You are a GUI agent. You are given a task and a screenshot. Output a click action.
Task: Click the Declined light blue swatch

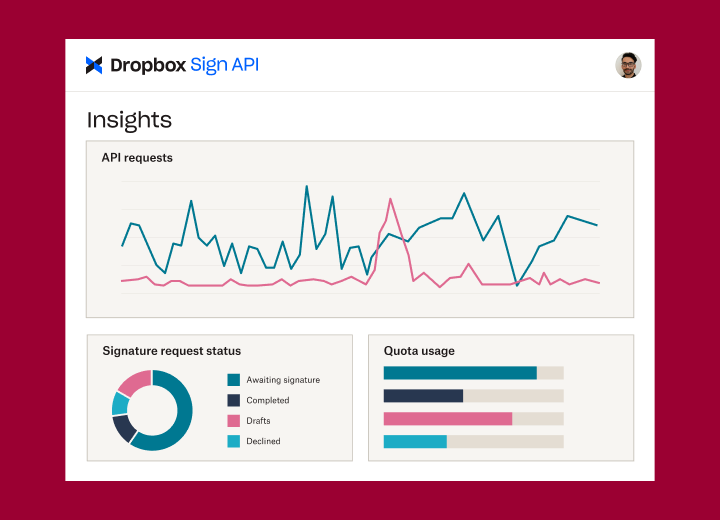click(234, 441)
